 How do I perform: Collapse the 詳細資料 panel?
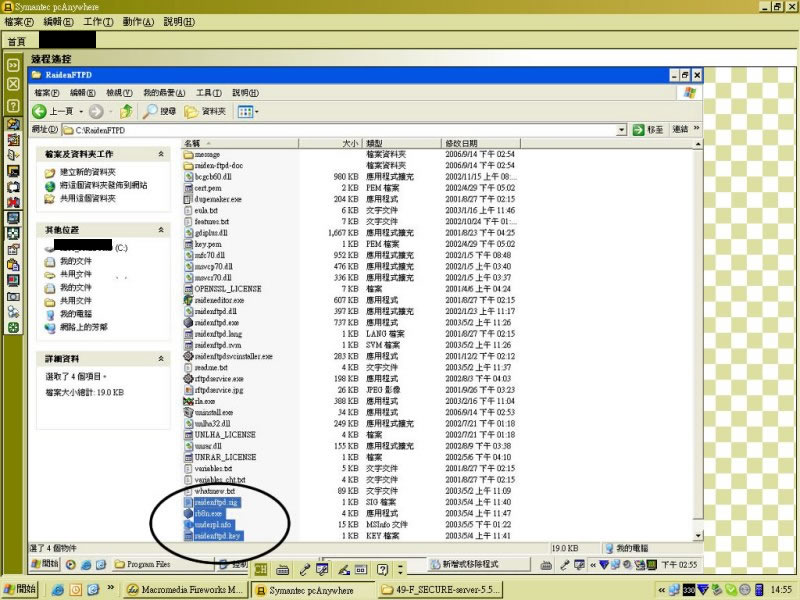161,359
